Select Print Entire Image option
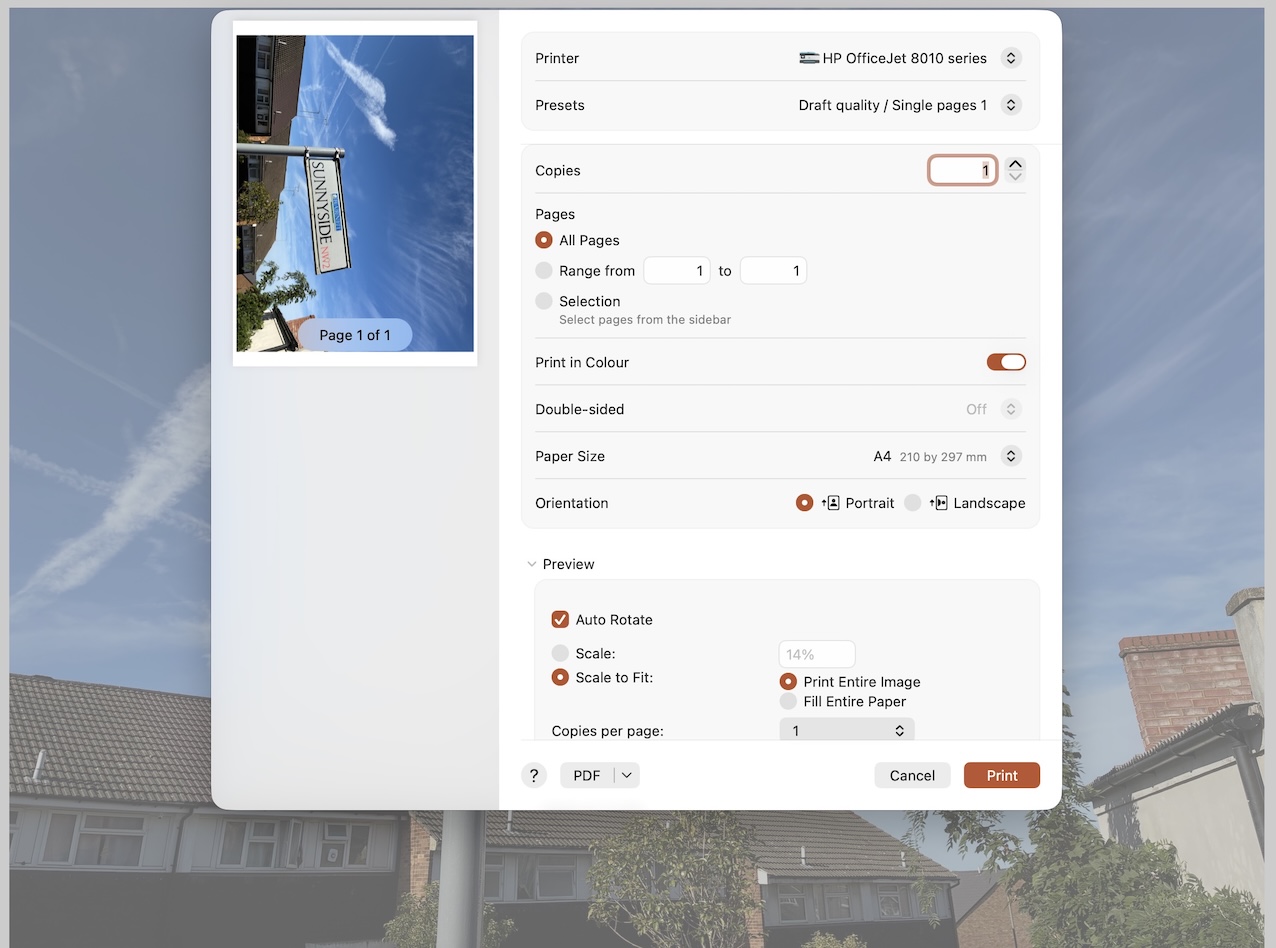The height and width of the screenshot is (948, 1276). [x=788, y=681]
